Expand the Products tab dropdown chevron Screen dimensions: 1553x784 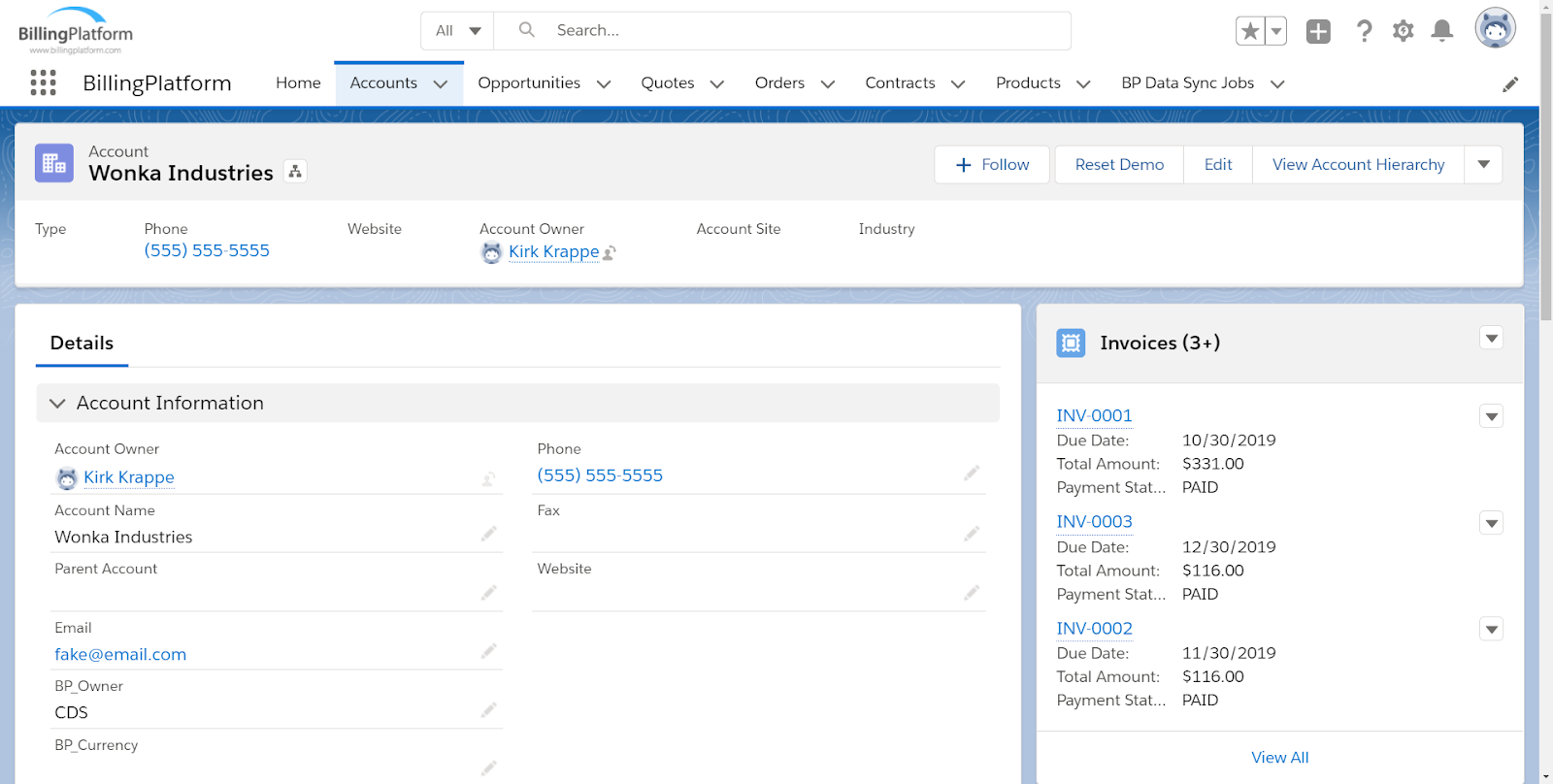click(x=1083, y=84)
